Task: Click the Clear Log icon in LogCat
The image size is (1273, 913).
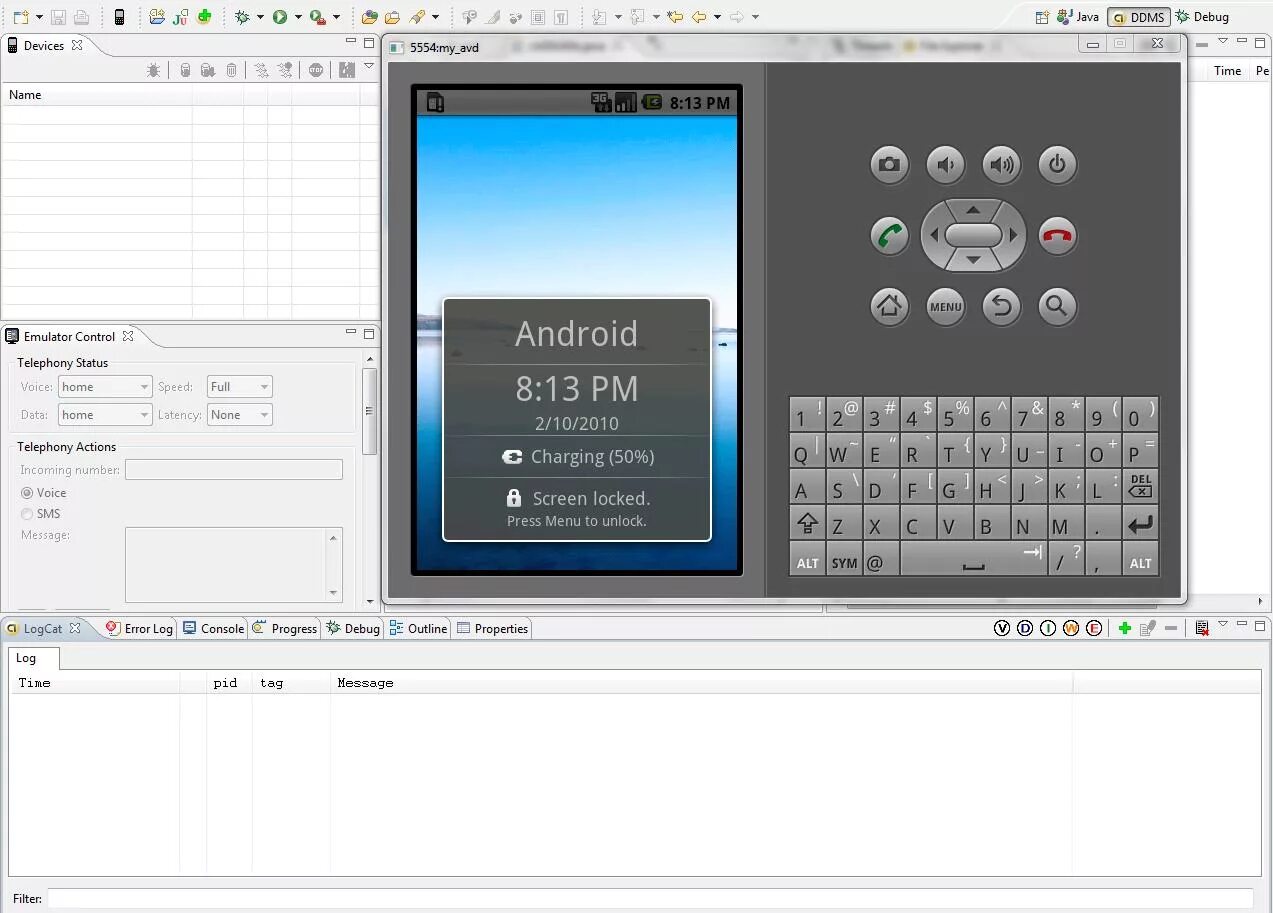Action: [1202, 628]
